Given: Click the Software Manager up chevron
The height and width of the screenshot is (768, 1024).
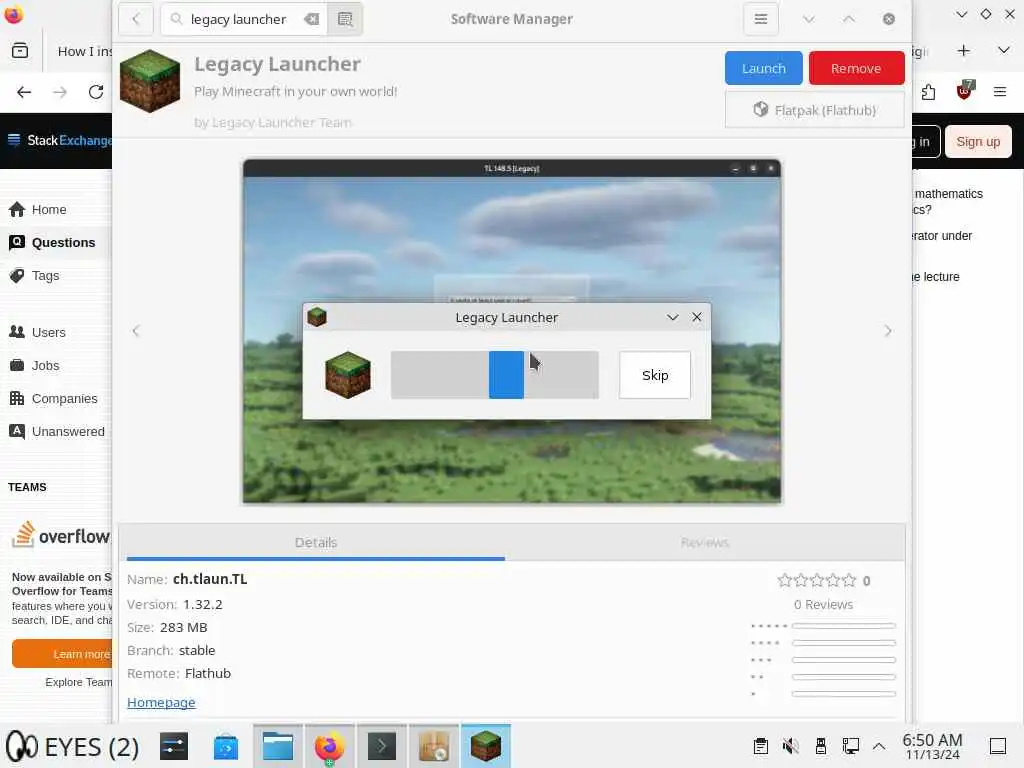Looking at the screenshot, I should [x=848, y=19].
